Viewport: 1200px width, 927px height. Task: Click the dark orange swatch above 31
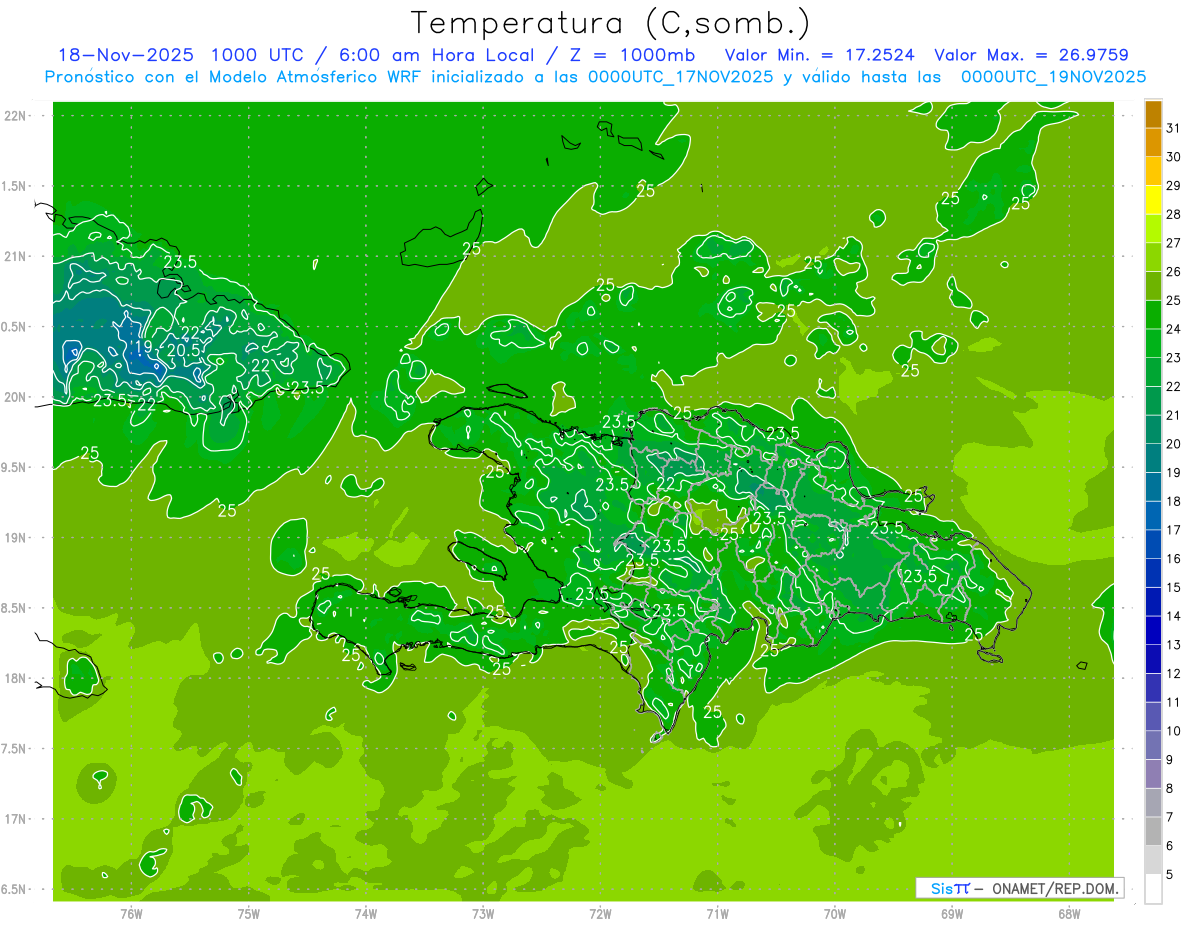(1153, 114)
